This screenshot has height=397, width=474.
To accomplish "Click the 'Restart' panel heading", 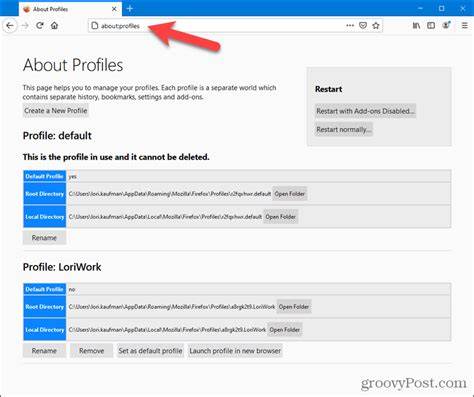I will tap(329, 89).
